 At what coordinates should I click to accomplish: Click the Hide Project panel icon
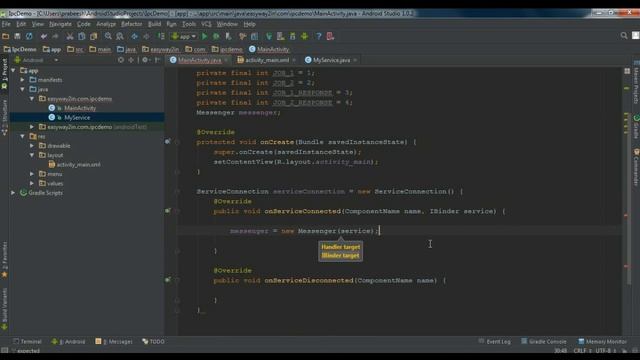[158, 60]
